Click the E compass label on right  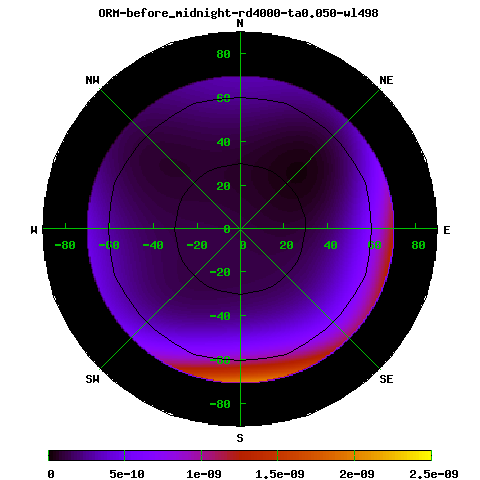[x=447, y=230]
